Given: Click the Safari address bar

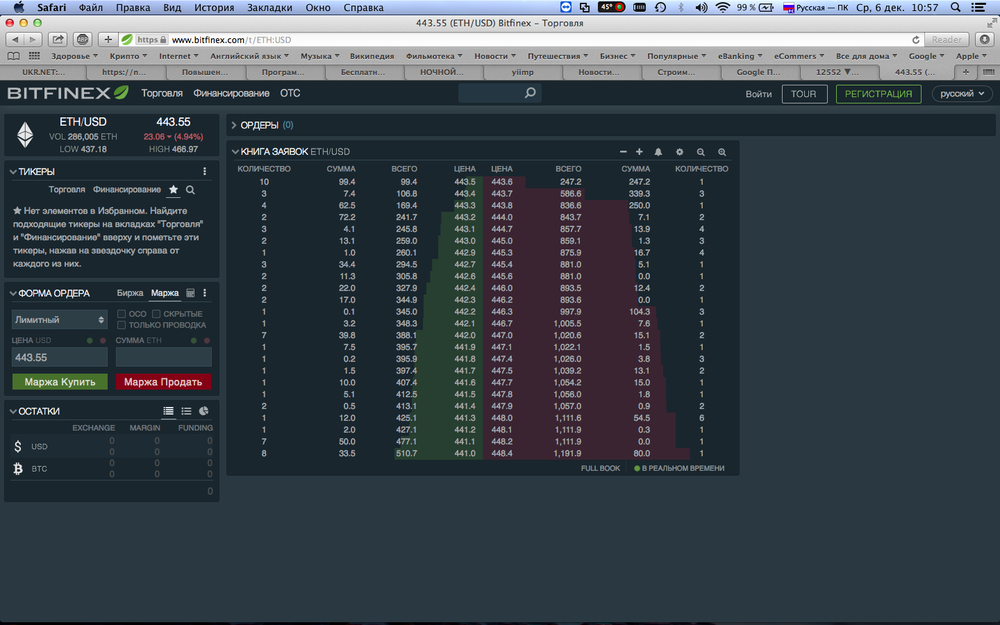Looking at the screenshot, I should click(523, 40).
